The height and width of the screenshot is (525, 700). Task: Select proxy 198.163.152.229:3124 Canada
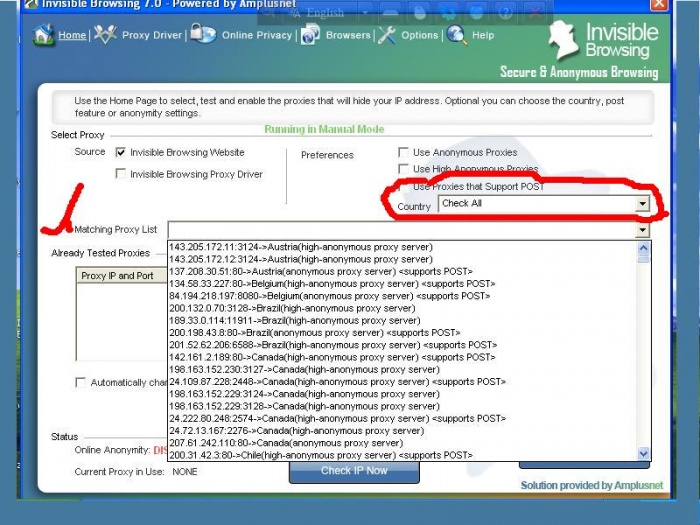(402, 394)
